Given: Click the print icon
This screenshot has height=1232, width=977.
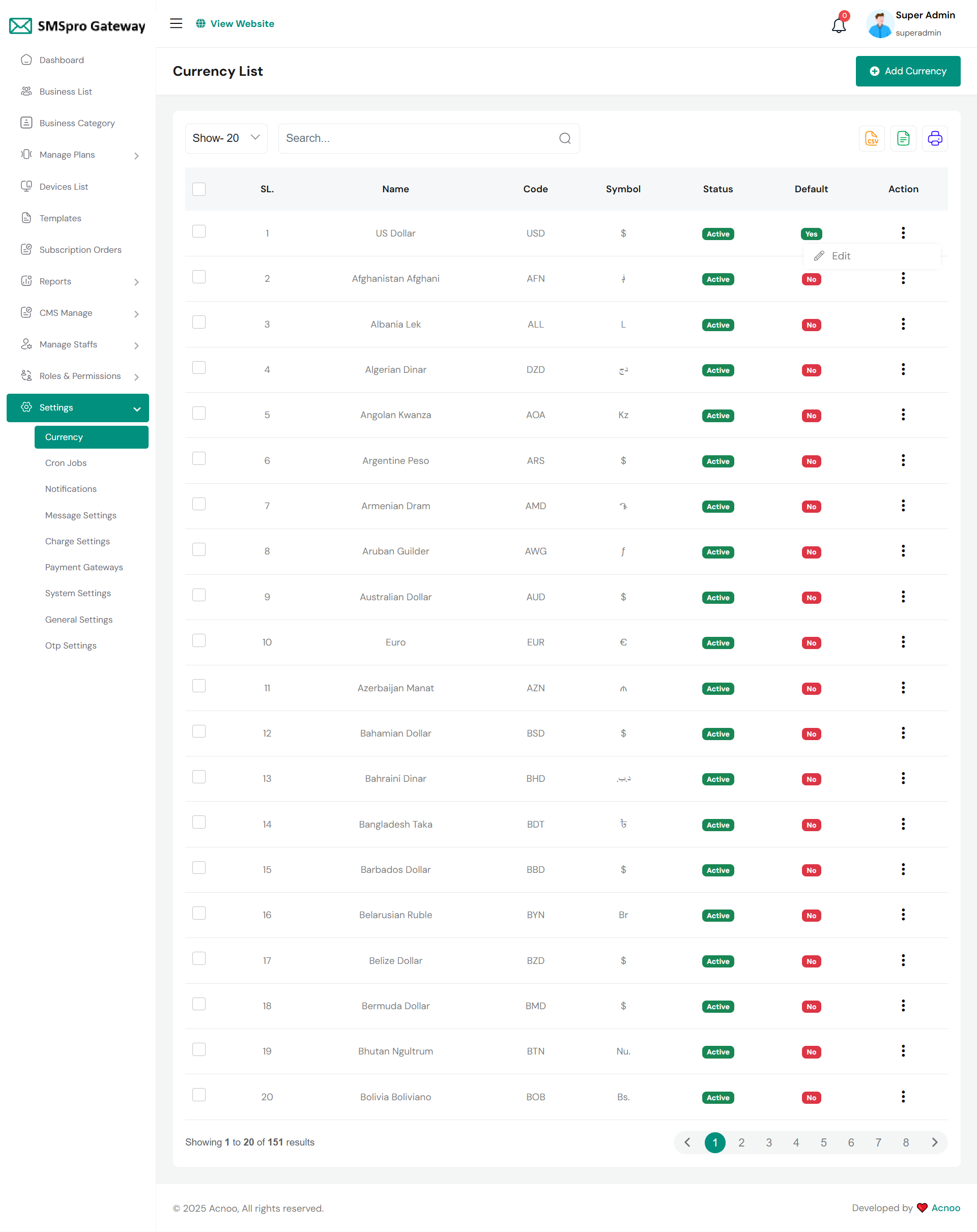Looking at the screenshot, I should [x=935, y=138].
